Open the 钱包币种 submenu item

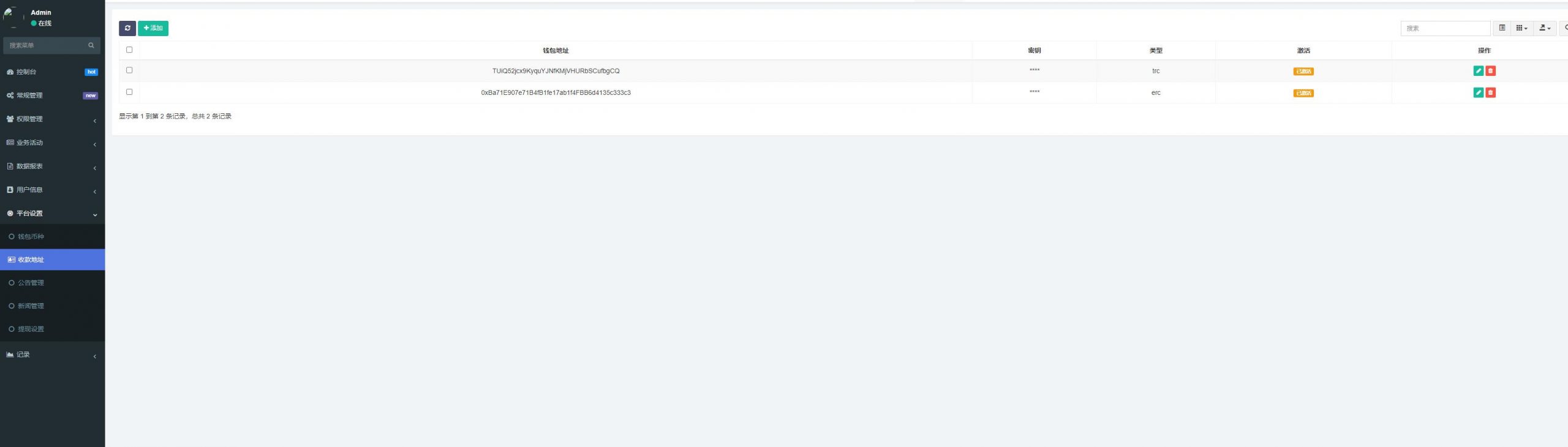point(31,236)
